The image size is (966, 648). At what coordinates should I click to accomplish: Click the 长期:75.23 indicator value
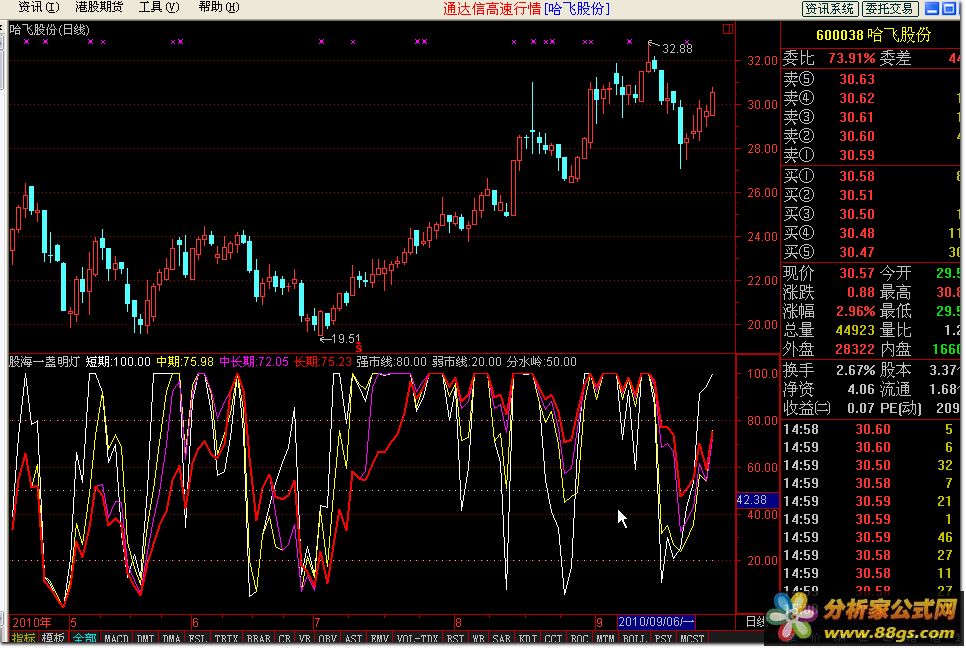(x=323, y=362)
